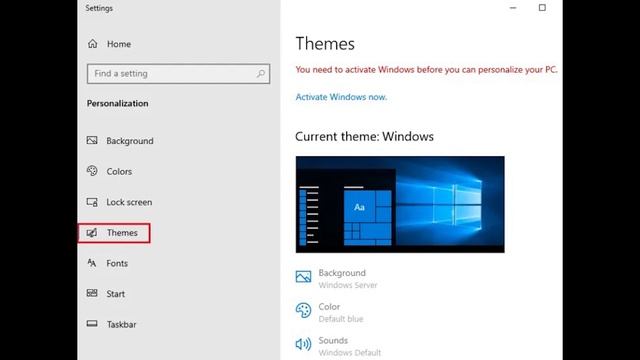640x360 pixels.
Task: Open theme Color Default blue option
Action: (329, 312)
